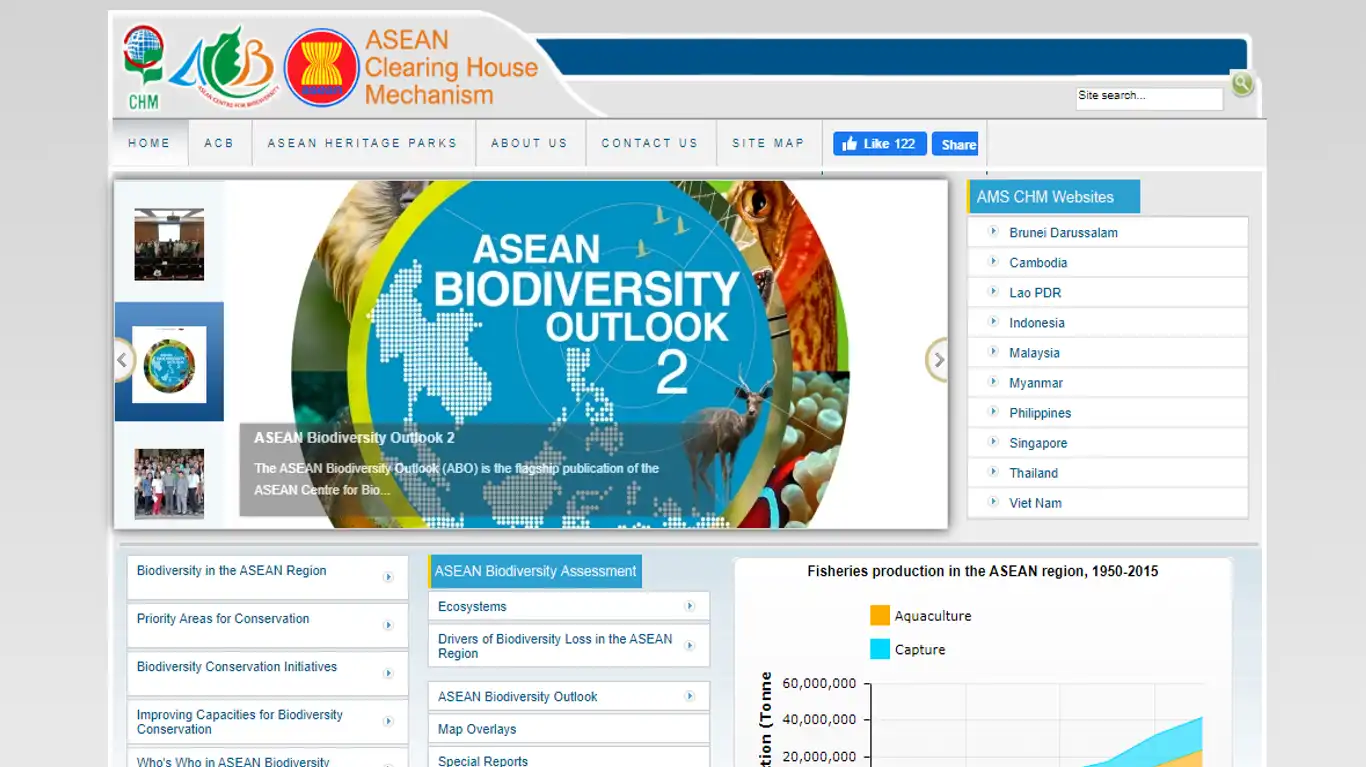1366x767 pixels.
Task: Click arrow icon beside Thailand
Action: pos(993,471)
